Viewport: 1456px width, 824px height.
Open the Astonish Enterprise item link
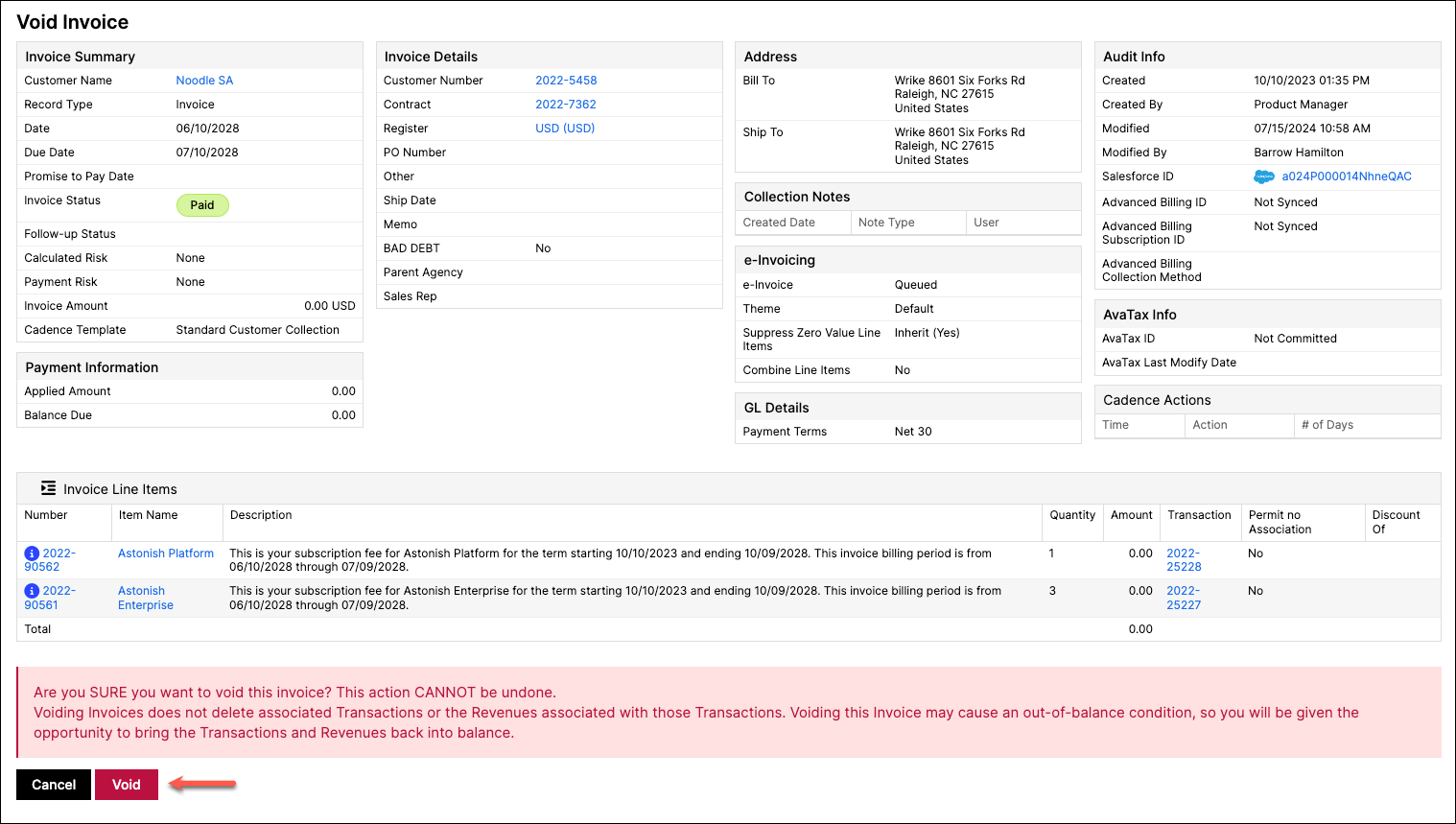click(x=146, y=598)
